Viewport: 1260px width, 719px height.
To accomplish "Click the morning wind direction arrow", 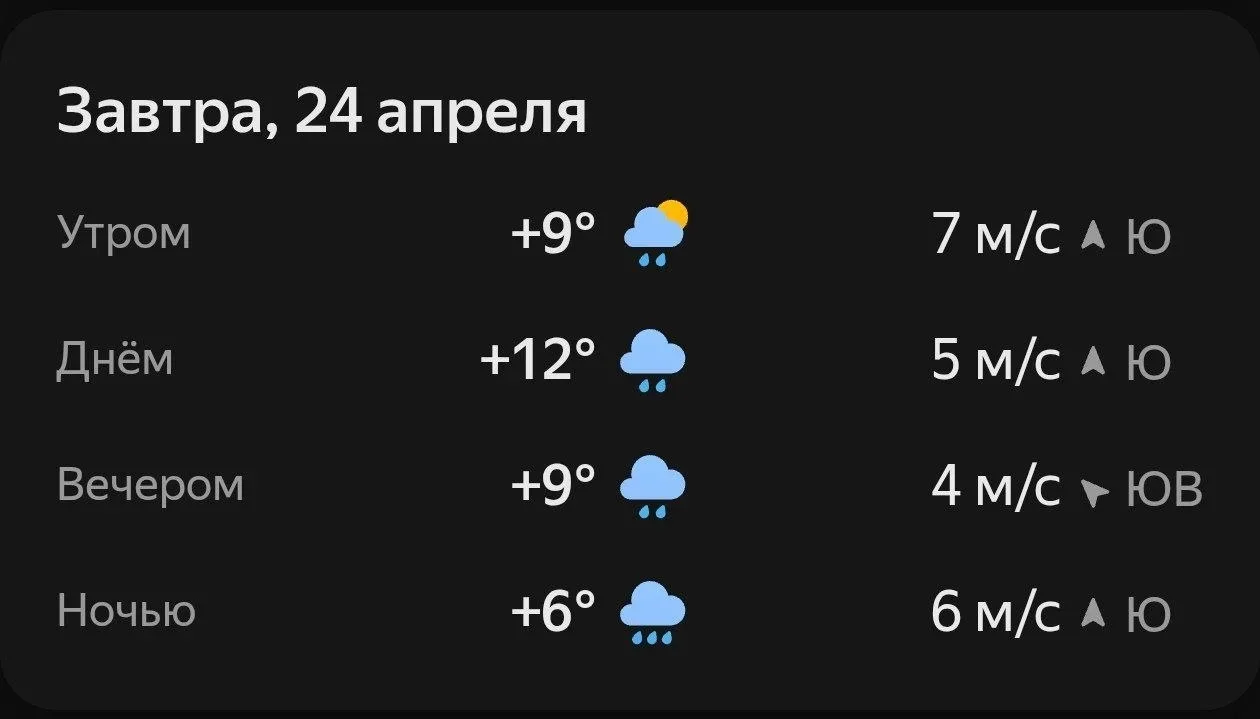I will click(1093, 236).
